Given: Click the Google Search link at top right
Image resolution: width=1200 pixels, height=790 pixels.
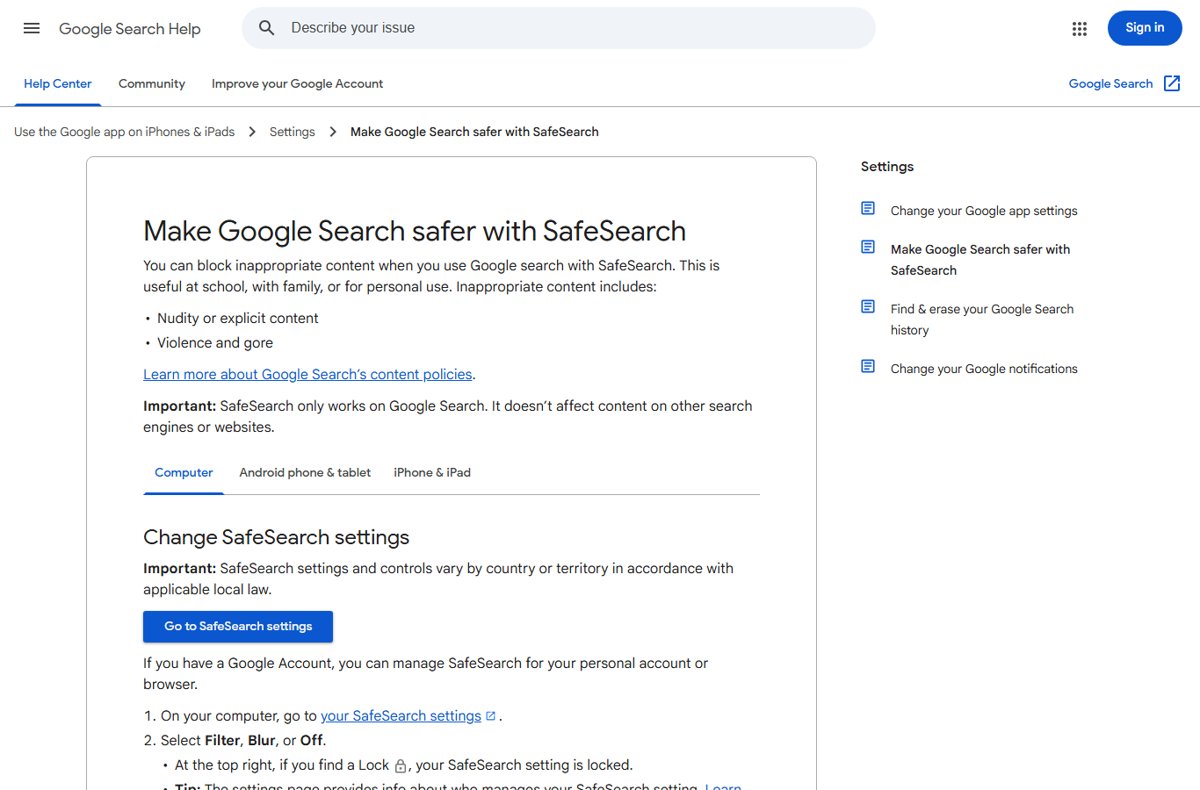Looking at the screenshot, I should click(1111, 84).
